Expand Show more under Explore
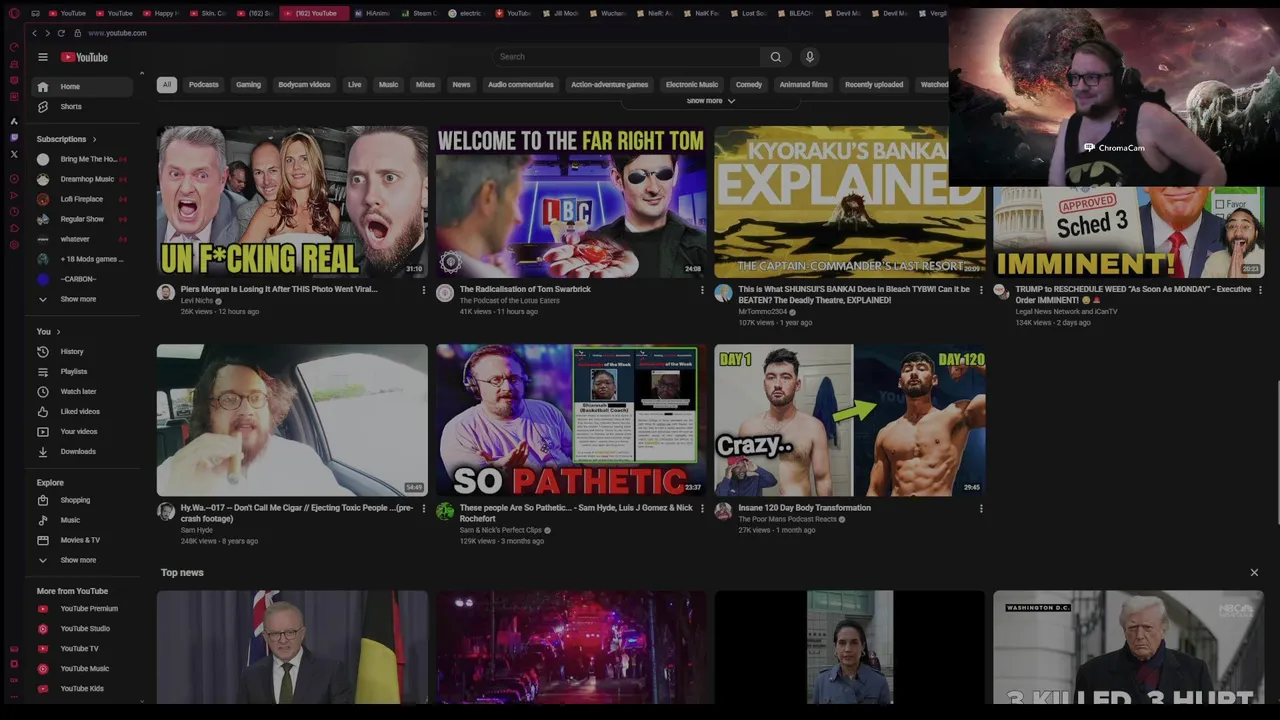The height and width of the screenshot is (720, 1280). [x=82, y=560]
